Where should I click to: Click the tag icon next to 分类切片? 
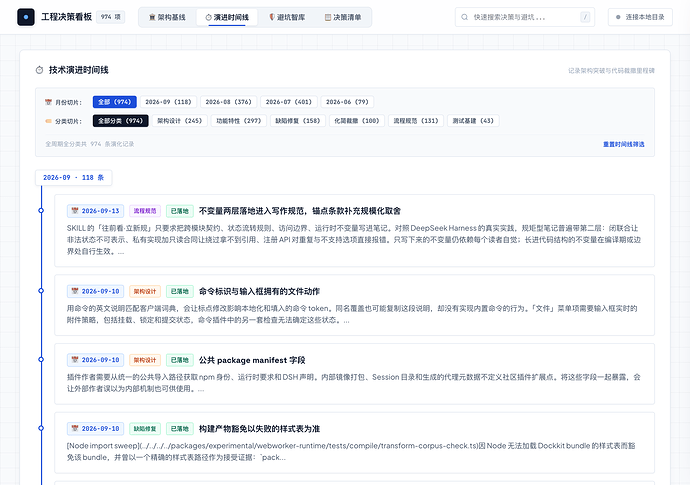[x=48, y=121]
